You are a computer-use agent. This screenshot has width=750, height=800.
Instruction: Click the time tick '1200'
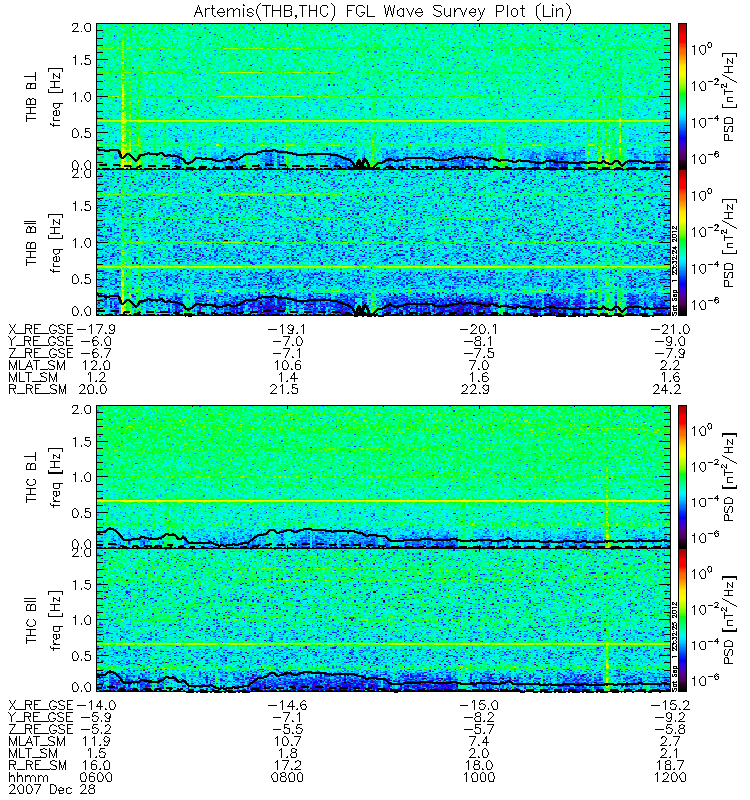pos(670,778)
